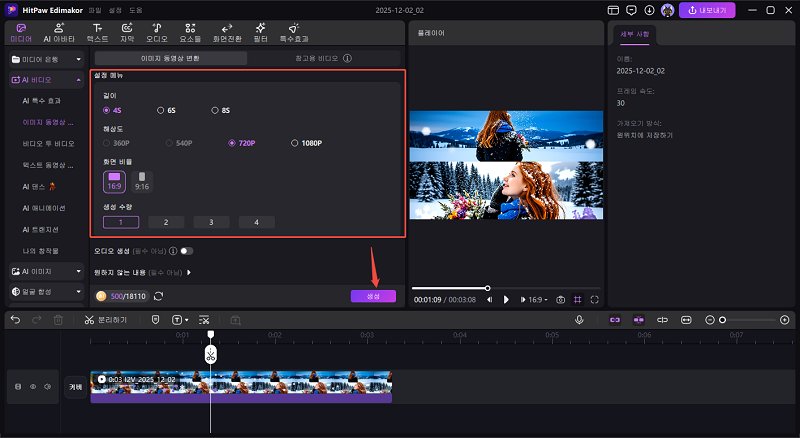Select the 6S length radio button
This screenshot has width=800, height=438.
point(161,110)
